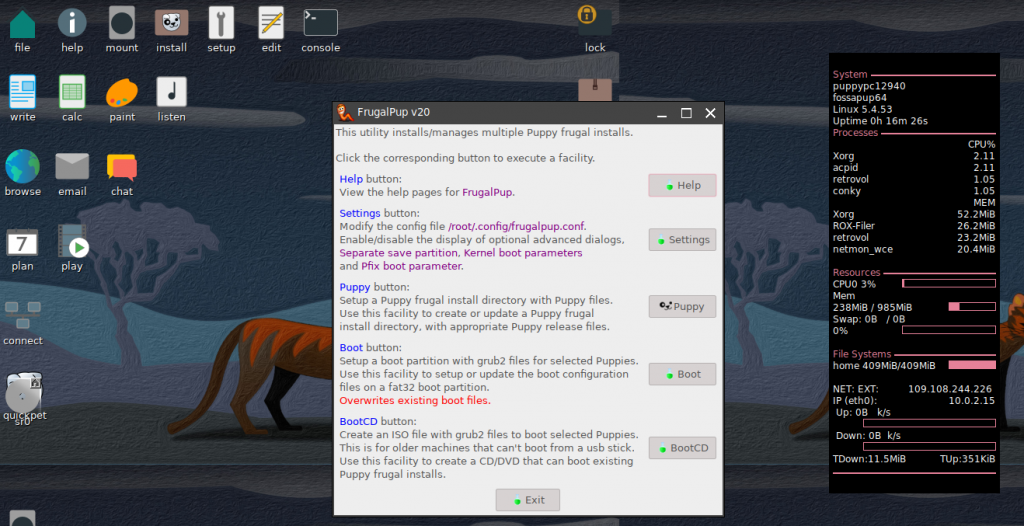Image resolution: width=1024 pixels, height=526 pixels.
Task: Click the FrugalPup v20 title text
Action: coord(393,113)
